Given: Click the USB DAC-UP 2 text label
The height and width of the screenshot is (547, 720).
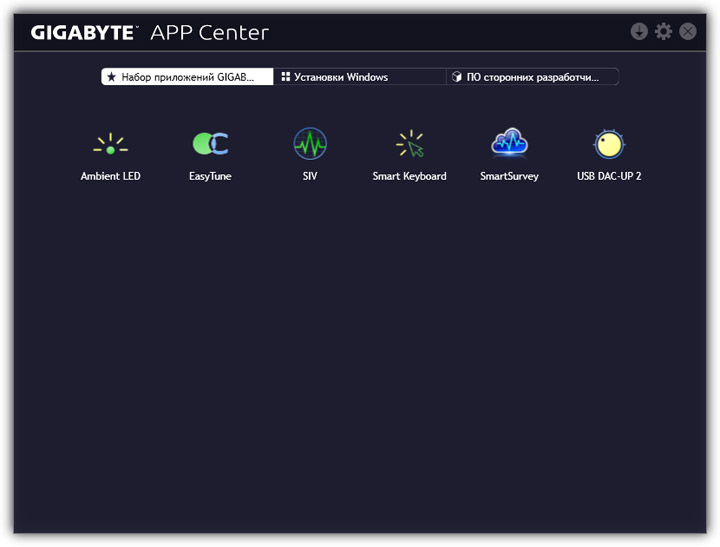Looking at the screenshot, I should 609,177.
